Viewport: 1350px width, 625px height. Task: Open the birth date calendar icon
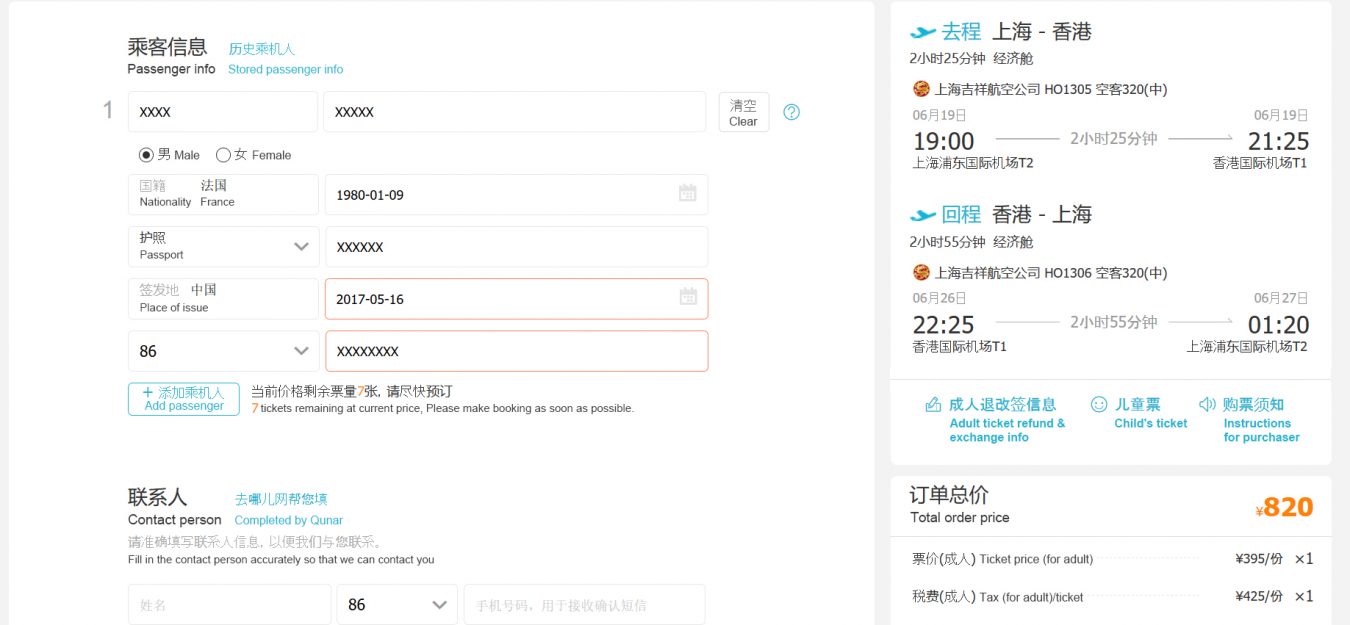[687, 193]
